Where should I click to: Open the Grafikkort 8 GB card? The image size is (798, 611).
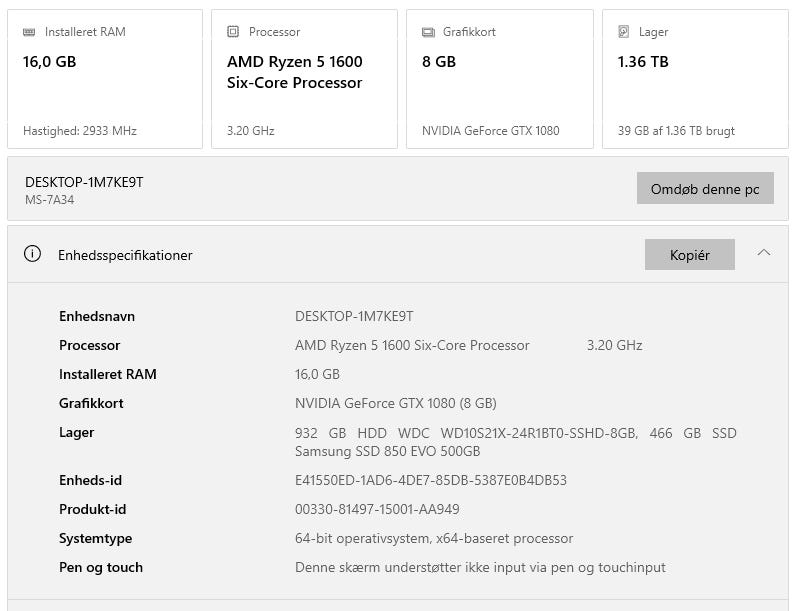[x=499, y=80]
